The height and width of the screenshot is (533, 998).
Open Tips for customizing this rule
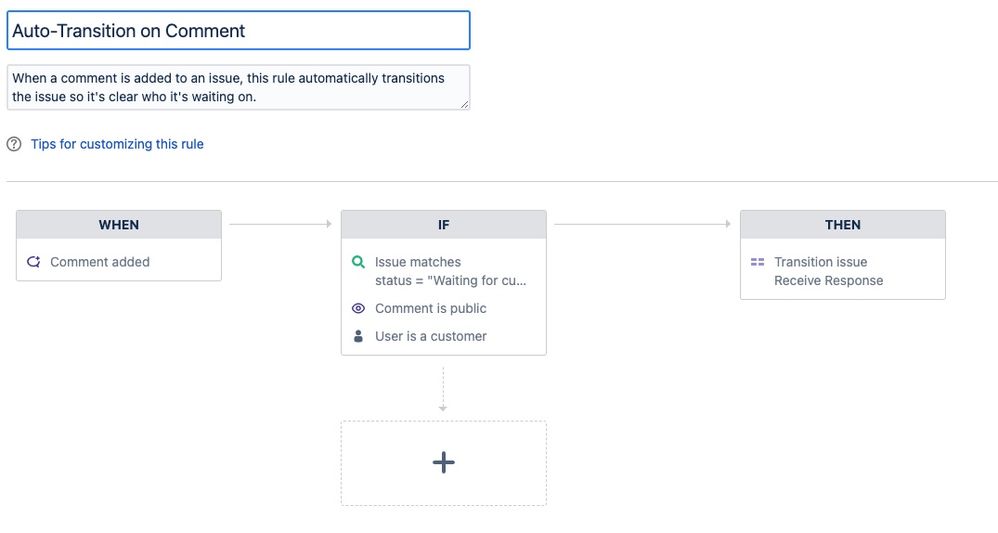(117, 144)
